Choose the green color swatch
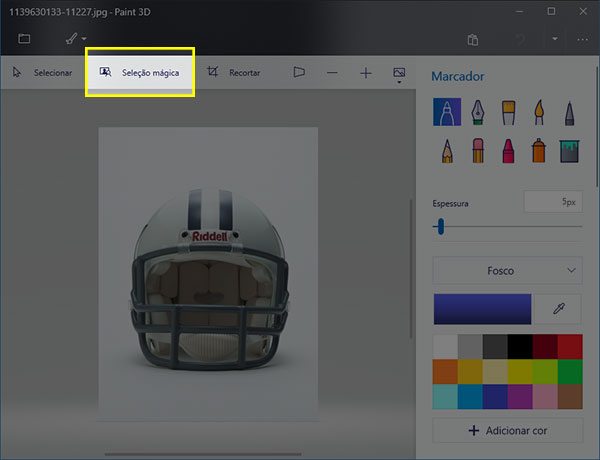Screen dimensions: 600x460 pyautogui.click(x=570, y=372)
